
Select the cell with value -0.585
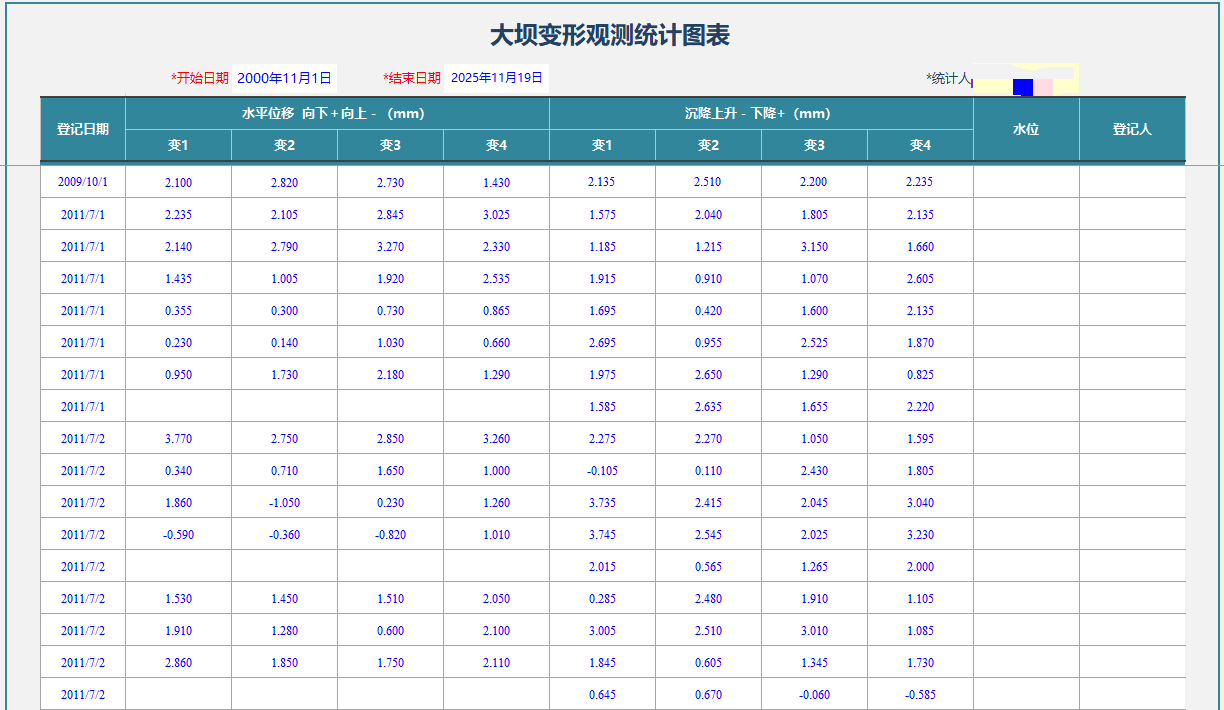pos(920,695)
